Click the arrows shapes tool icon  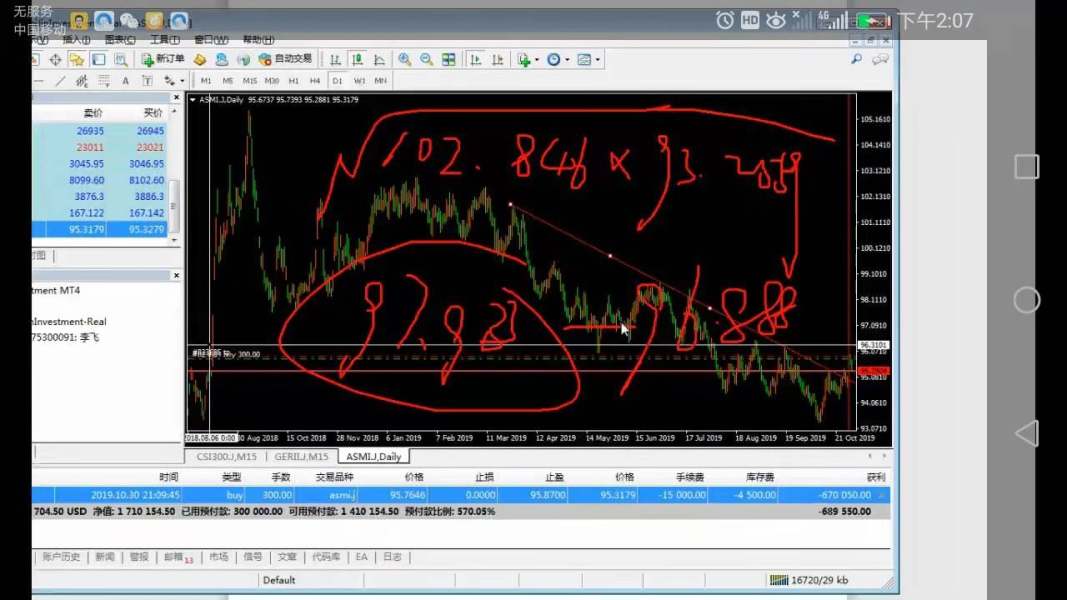[169, 81]
